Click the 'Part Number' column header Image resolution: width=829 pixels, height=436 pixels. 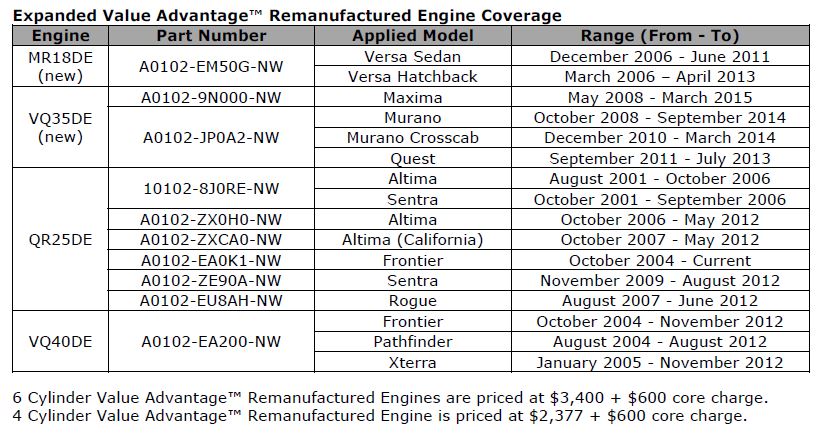tap(211, 36)
